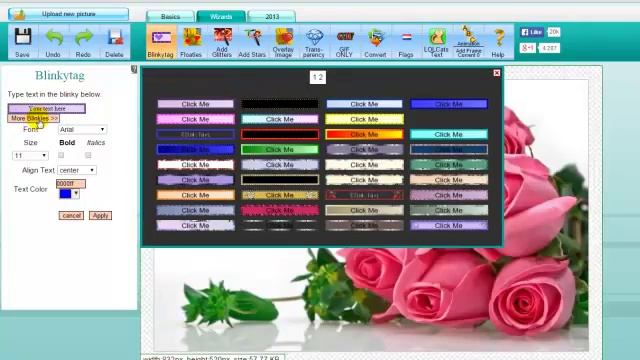
Task: Choose the crimson pink Click Me blinky
Action: tap(280, 210)
